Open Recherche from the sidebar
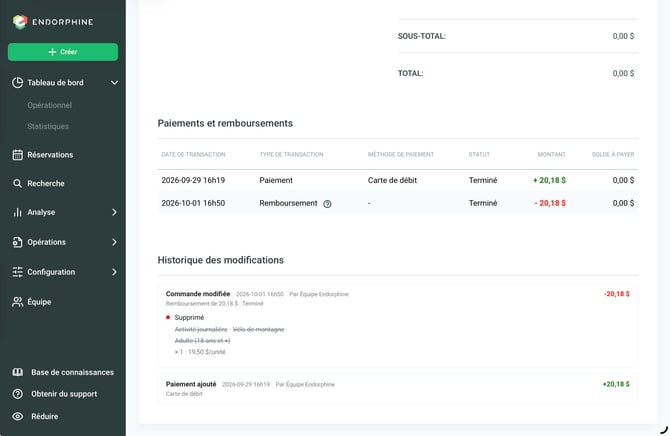Viewport: 670px width, 436px height. [x=46, y=183]
